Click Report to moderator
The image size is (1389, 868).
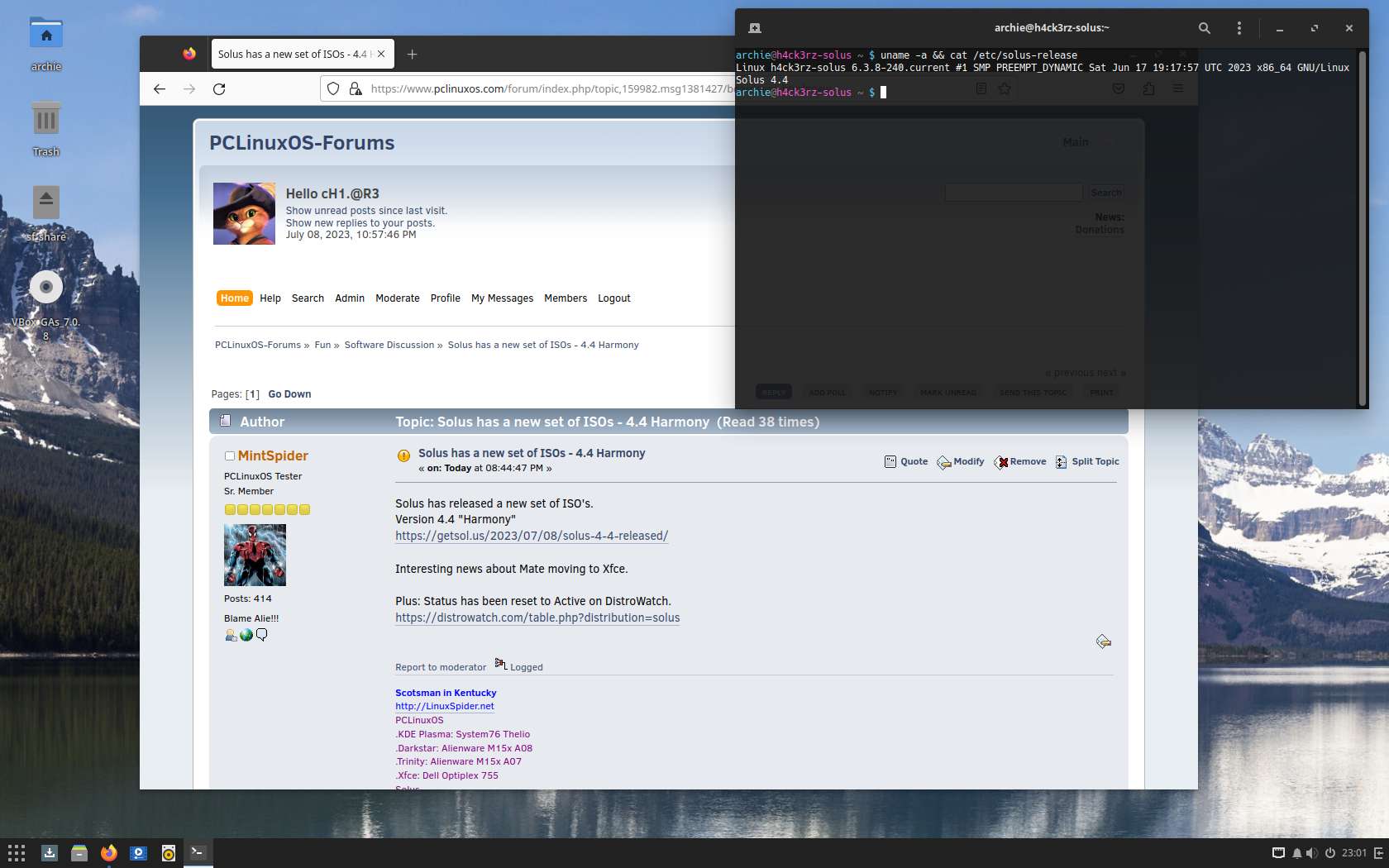pos(441,667)
